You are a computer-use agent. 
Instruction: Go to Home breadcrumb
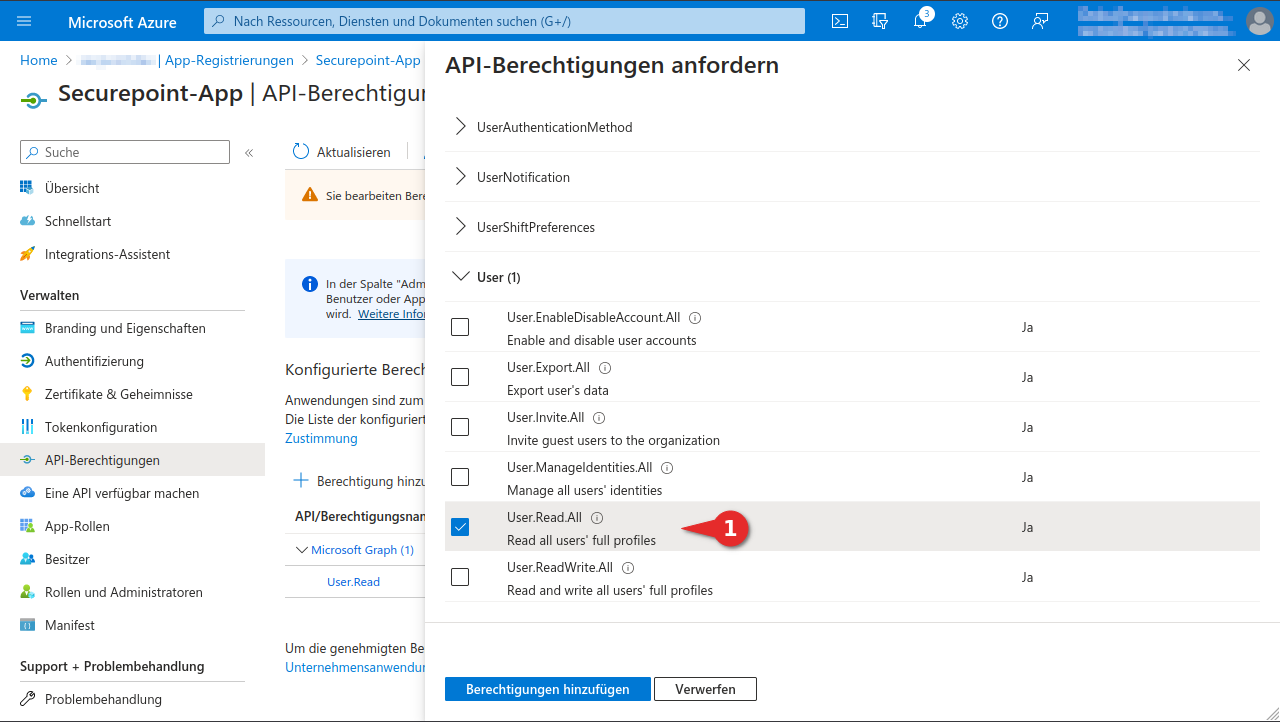39,60
